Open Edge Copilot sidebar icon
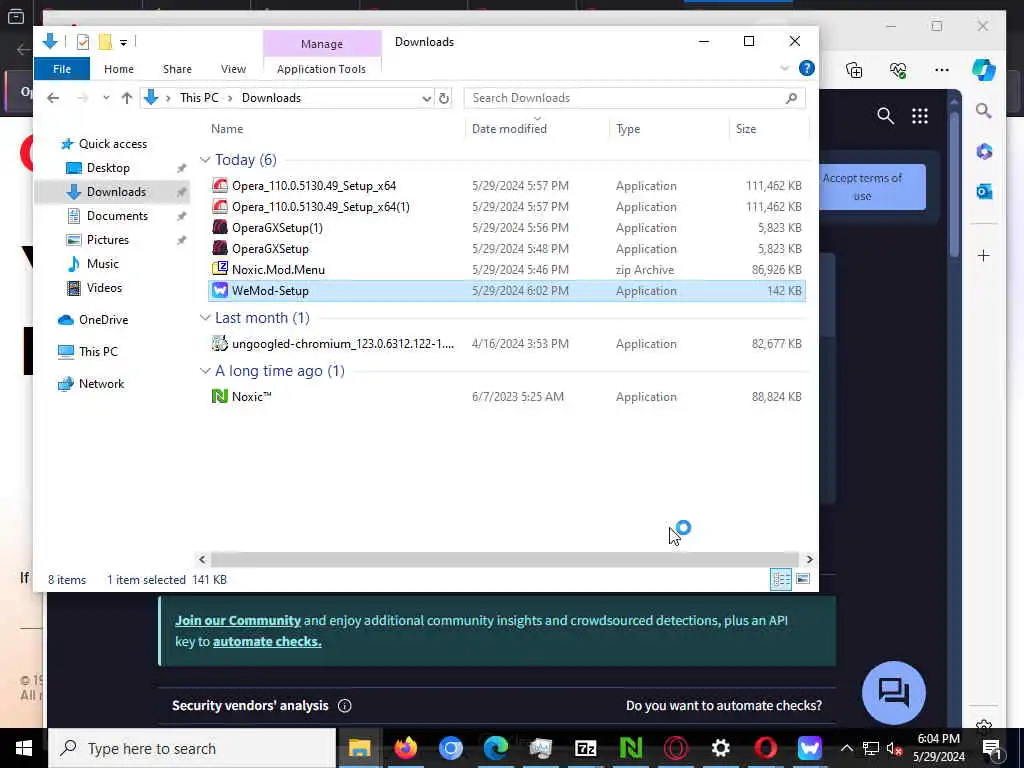The image size is (1024, 768). pyautogui.click(x=984, y=69)
